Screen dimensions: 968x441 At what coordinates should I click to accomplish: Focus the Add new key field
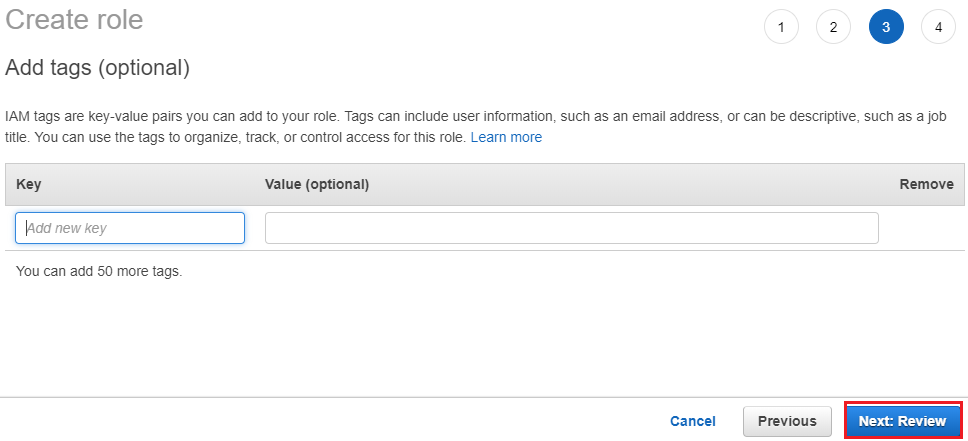(130, 228)
